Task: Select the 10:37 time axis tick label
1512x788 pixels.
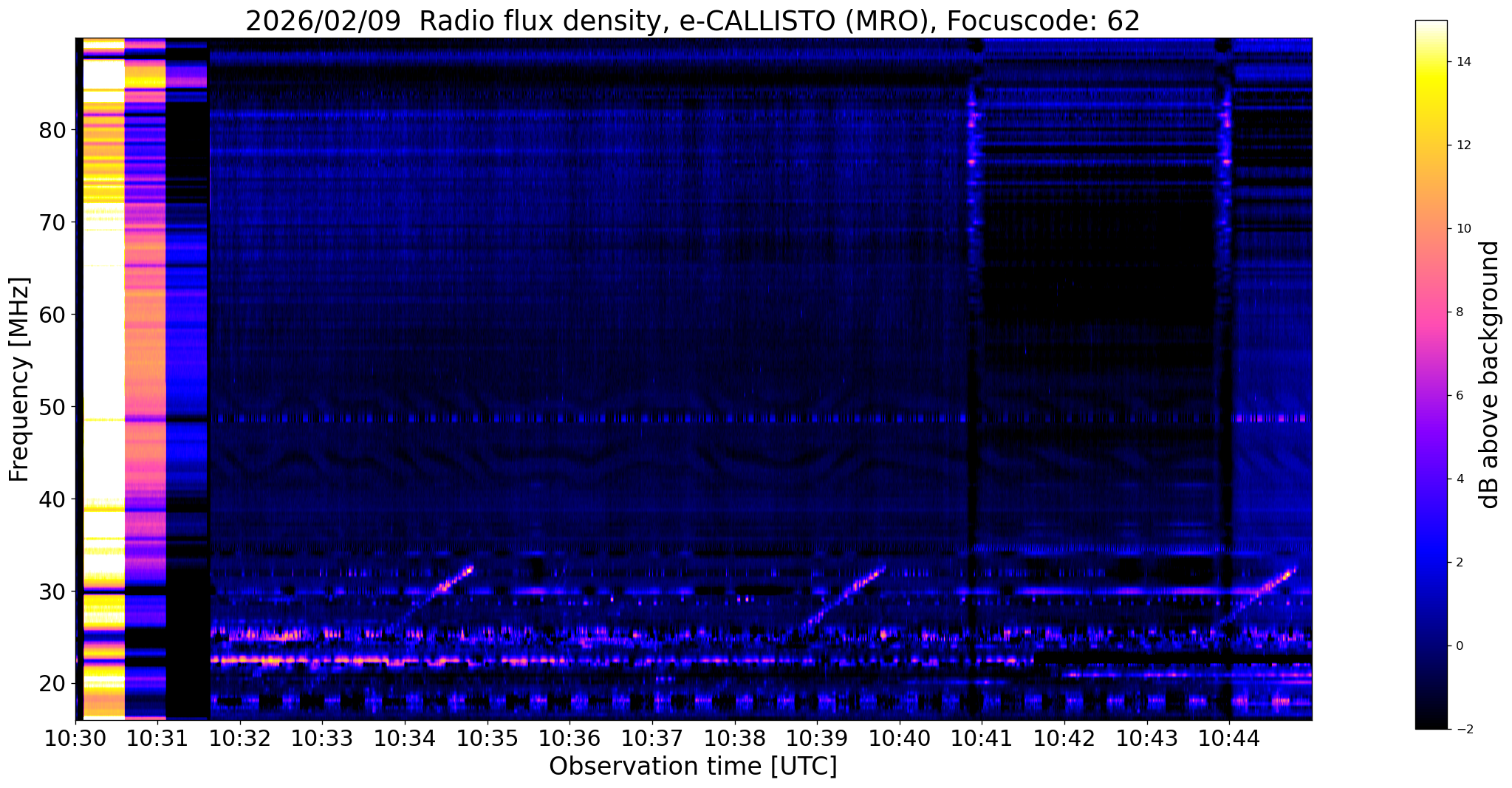Action: [x=653, y=738]
